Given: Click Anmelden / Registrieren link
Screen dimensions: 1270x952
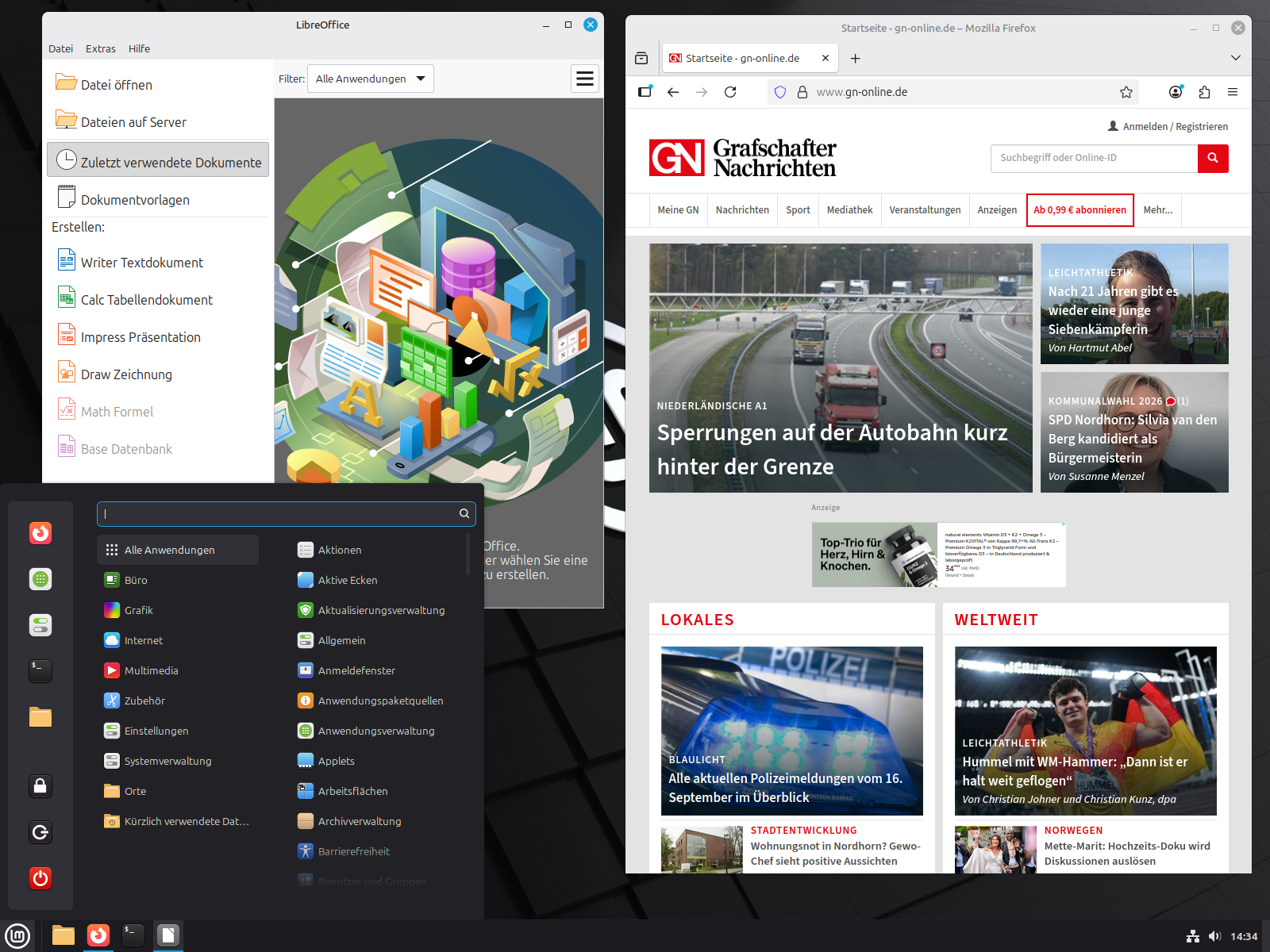Looking at the screenshot, I should [x=1168, y=126].
